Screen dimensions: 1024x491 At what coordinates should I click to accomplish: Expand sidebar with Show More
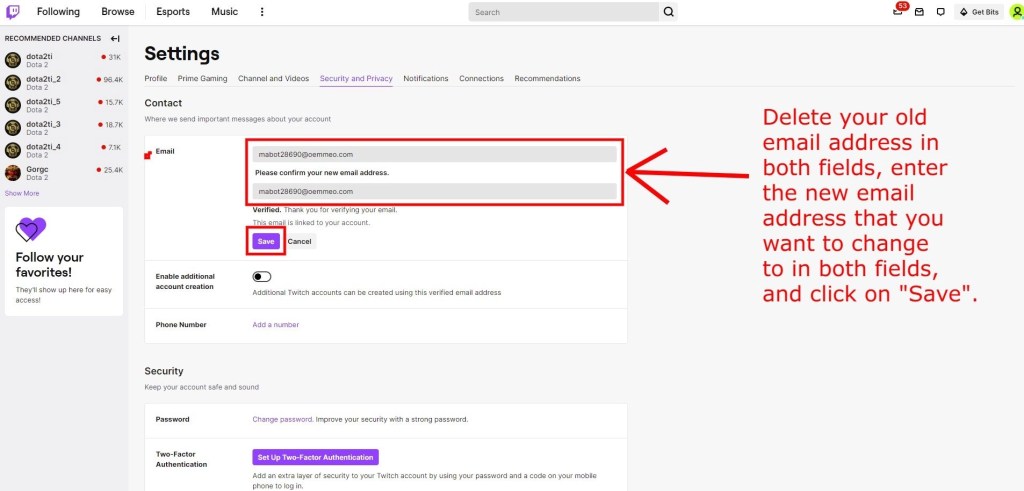click(22, 193)
